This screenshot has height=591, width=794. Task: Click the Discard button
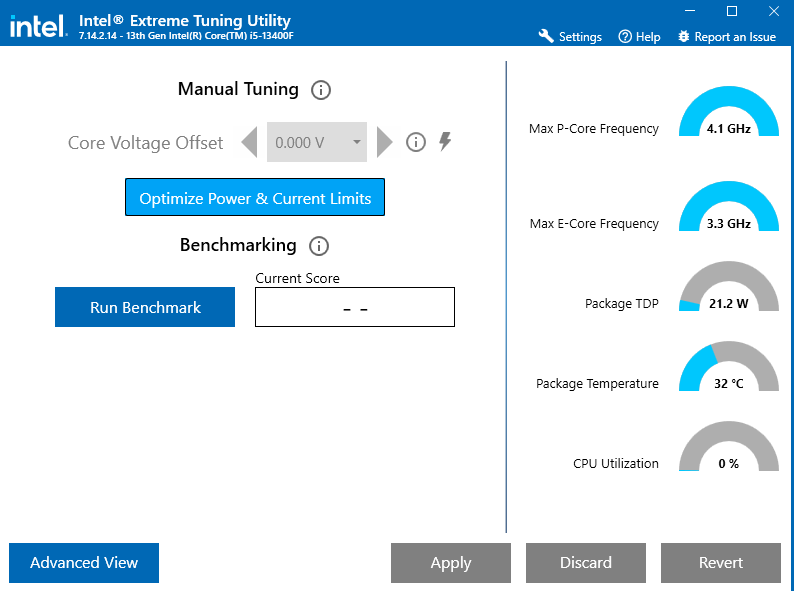pos(586,563)
